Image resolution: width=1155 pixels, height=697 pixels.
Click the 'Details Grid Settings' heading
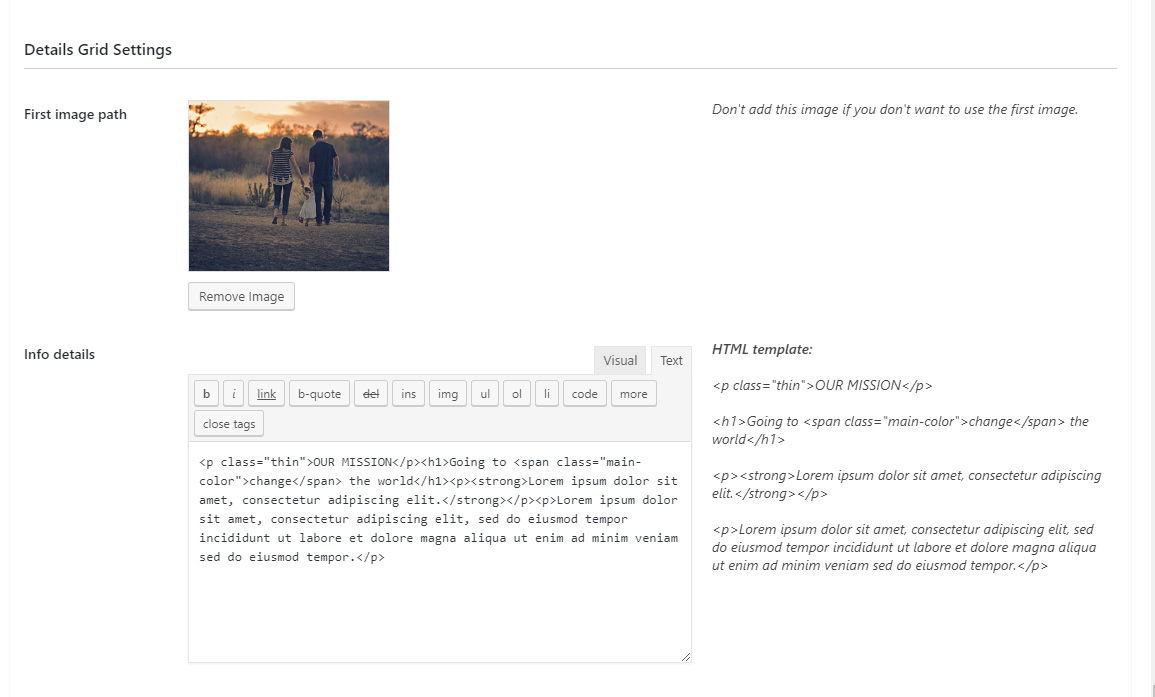click(98, 49)
